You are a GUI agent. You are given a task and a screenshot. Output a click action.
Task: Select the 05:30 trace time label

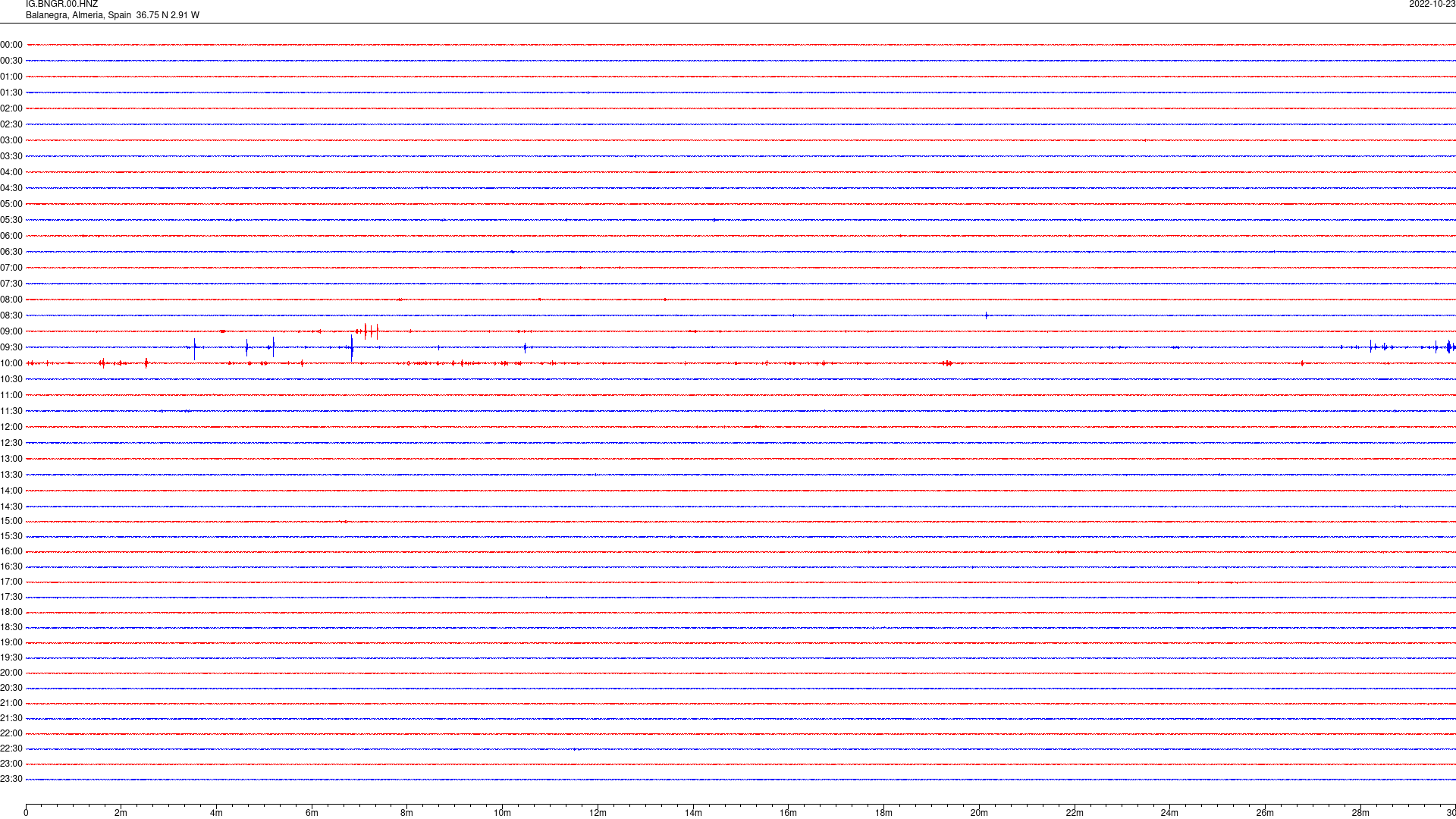[11, 220]
